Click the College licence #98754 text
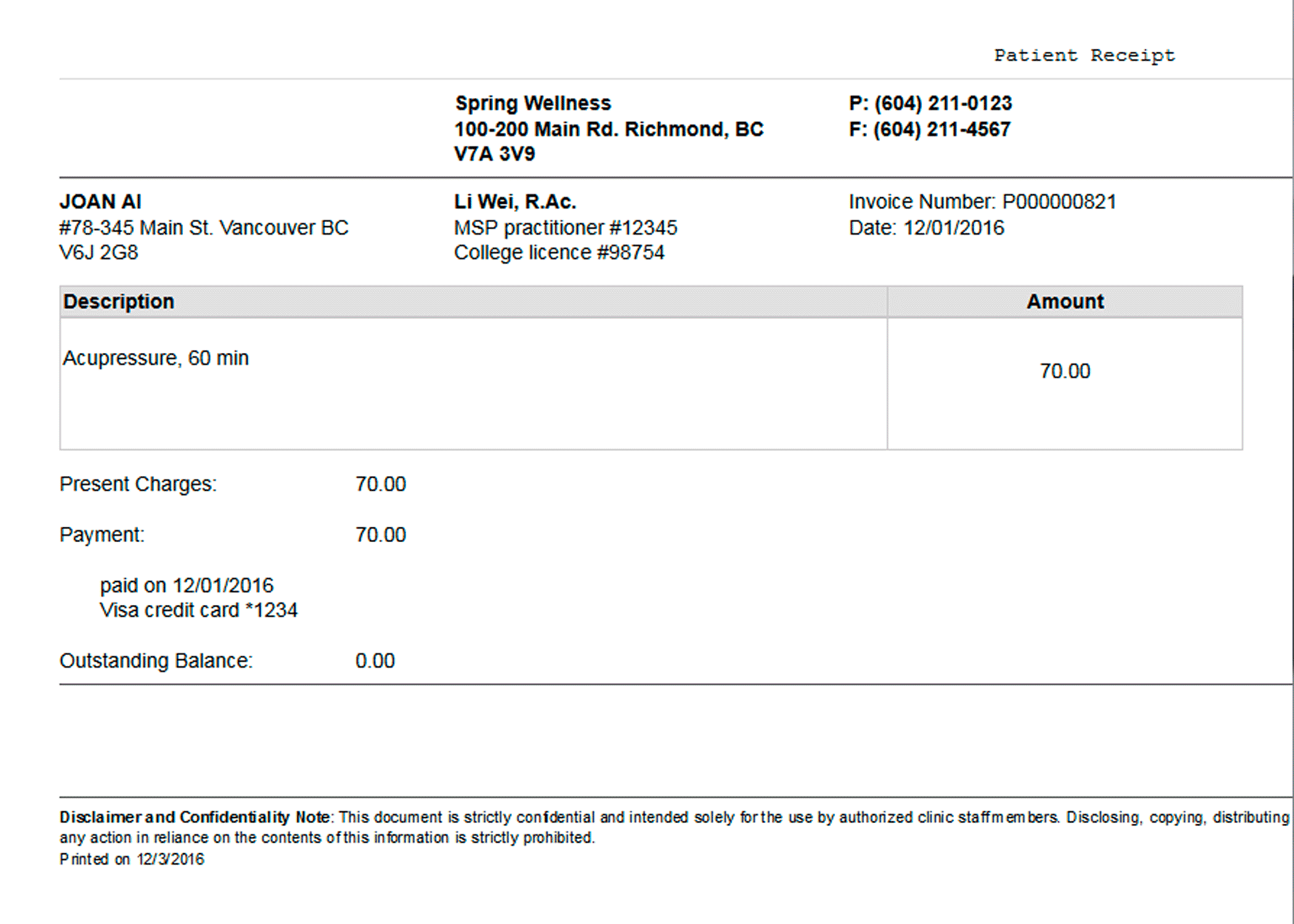This screenshot has height=924, width=1294. [x=560, y=253]
